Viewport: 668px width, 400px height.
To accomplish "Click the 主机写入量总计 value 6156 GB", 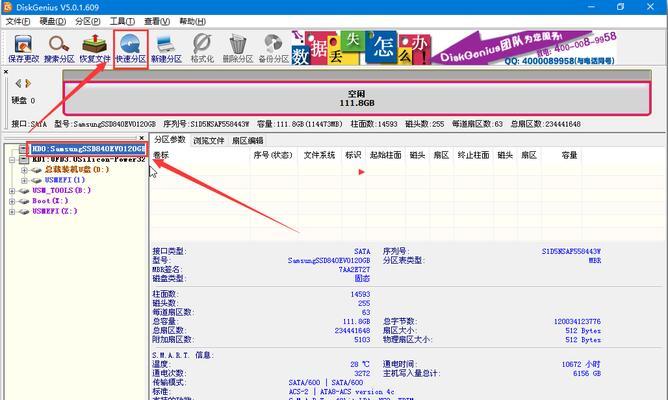I will click(587, 374).
